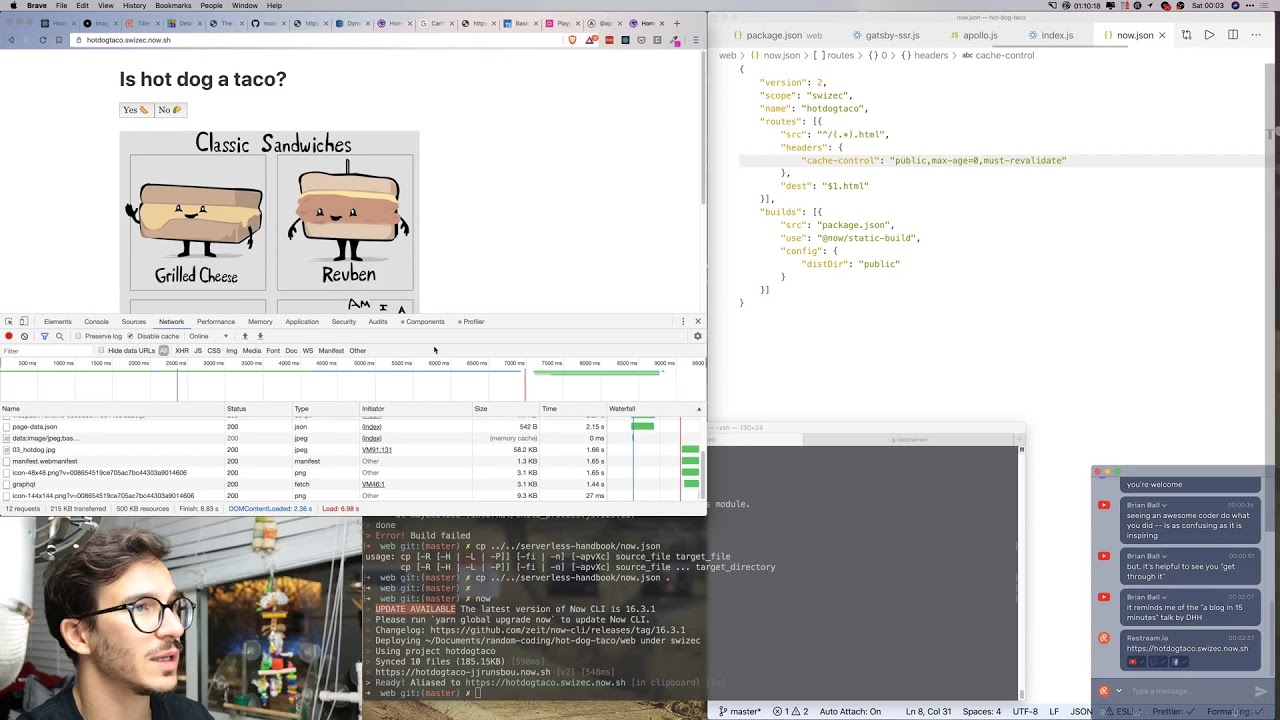Switch to DevTools Console tab
This screenshot has height=720, width=1280.
(x=96, y=321)
